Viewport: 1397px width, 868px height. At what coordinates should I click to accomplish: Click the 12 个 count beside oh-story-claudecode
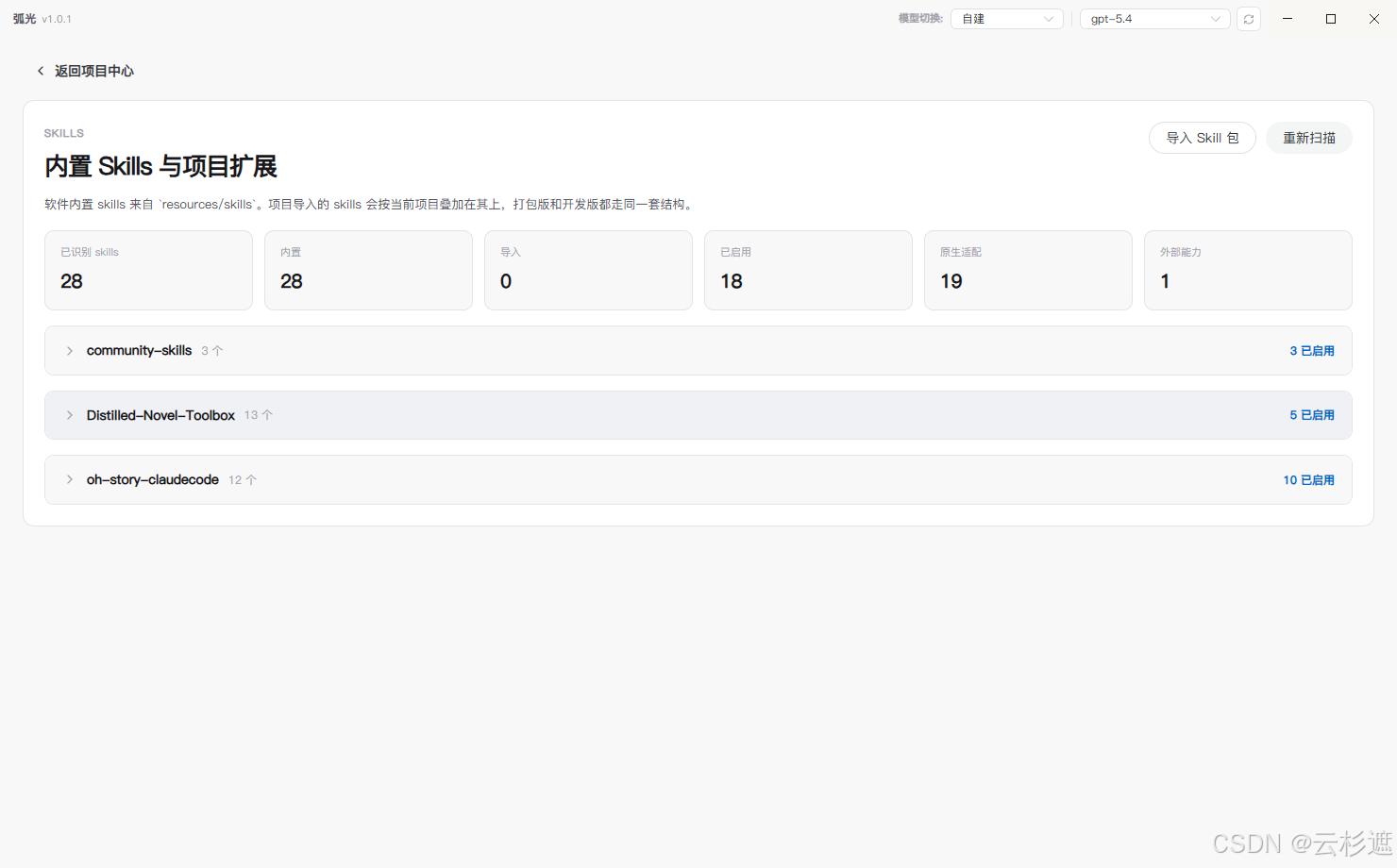243,480
